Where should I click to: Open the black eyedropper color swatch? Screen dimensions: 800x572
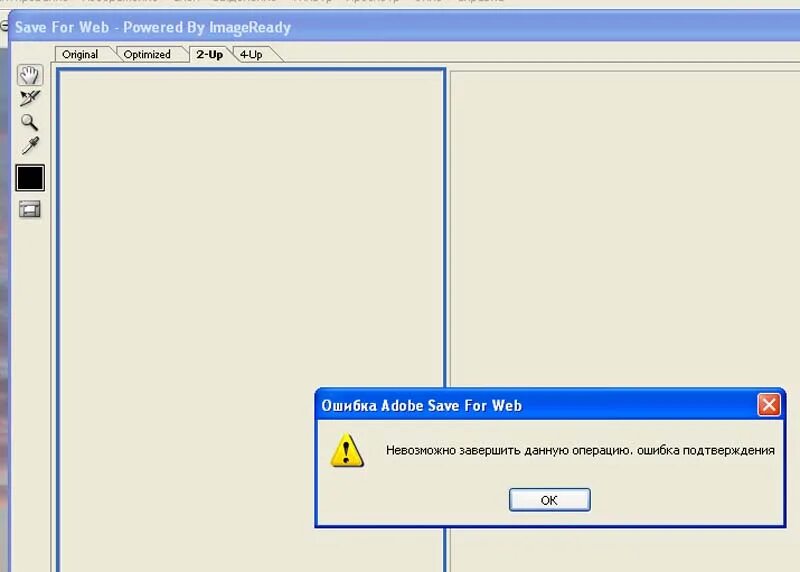point(30,178)
